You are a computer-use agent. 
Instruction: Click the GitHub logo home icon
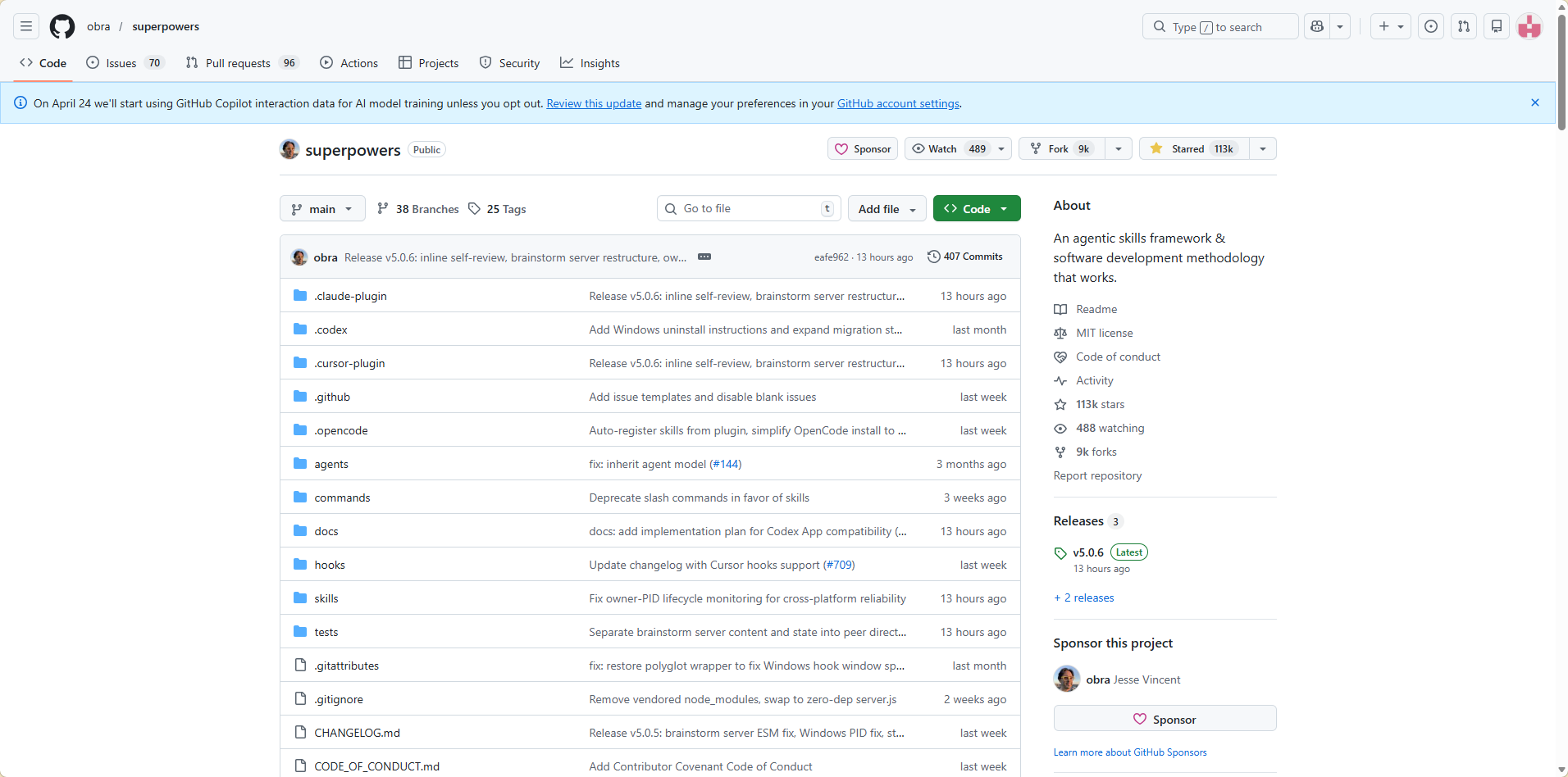(x=62, y=27)
